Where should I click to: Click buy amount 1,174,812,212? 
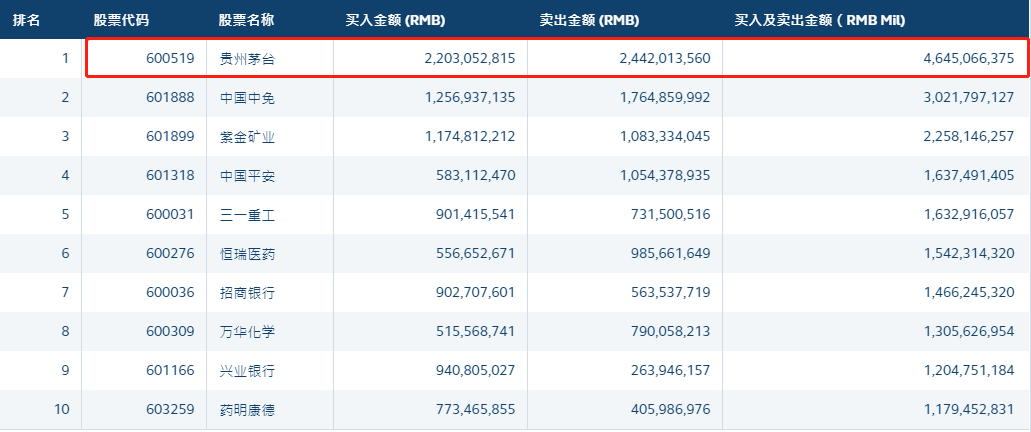point(470,136)
